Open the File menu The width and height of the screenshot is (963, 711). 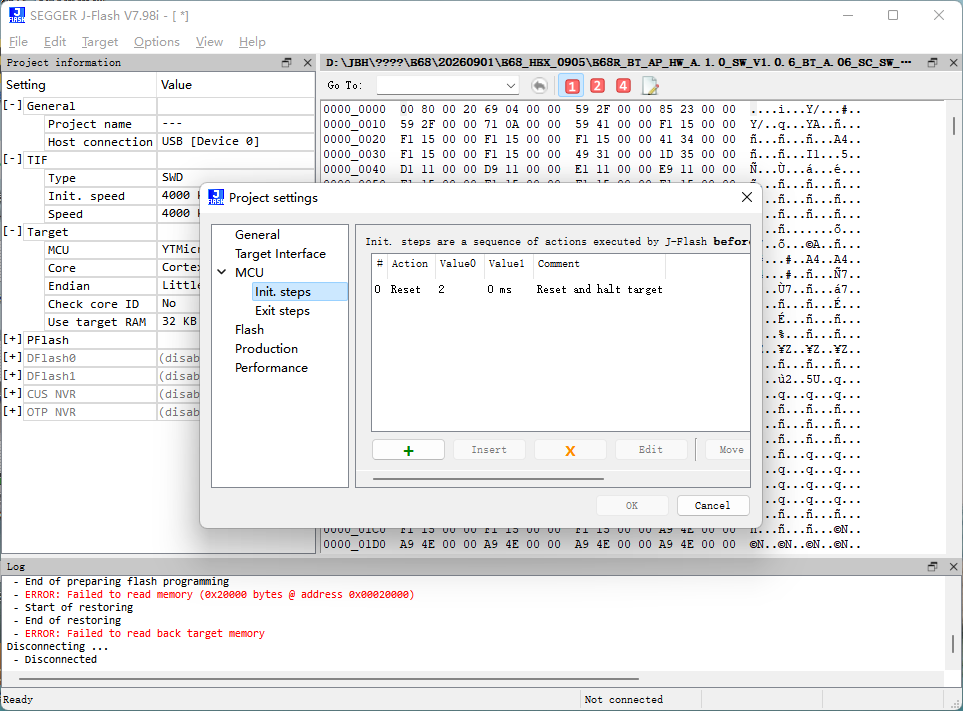[x=18, y=42]
